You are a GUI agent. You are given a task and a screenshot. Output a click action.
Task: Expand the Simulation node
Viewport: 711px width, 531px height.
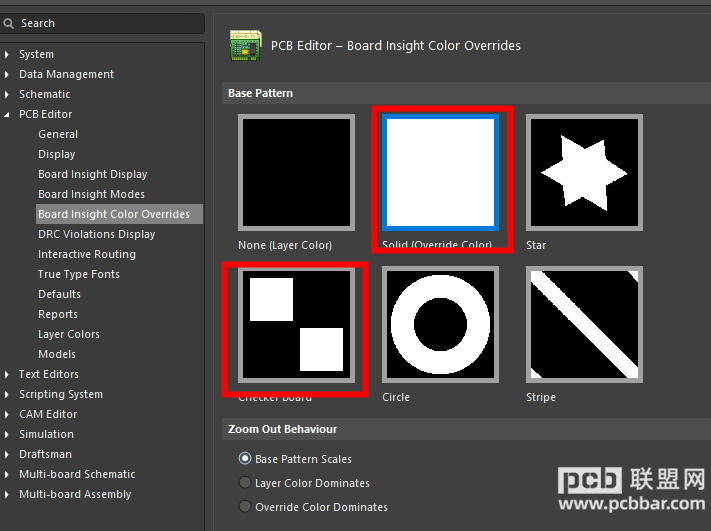[x=6, y=434]
